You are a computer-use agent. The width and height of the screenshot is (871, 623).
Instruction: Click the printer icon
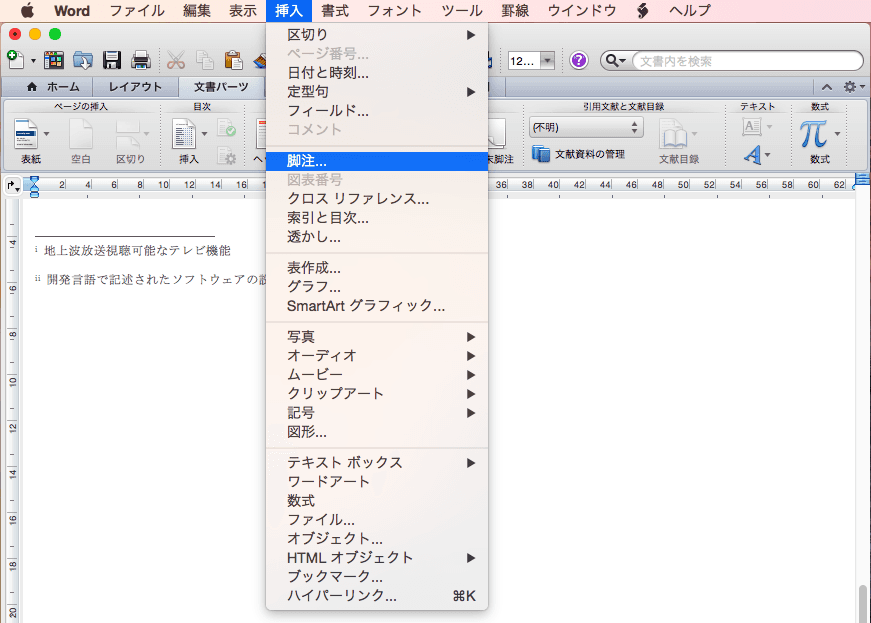(141, 60)
